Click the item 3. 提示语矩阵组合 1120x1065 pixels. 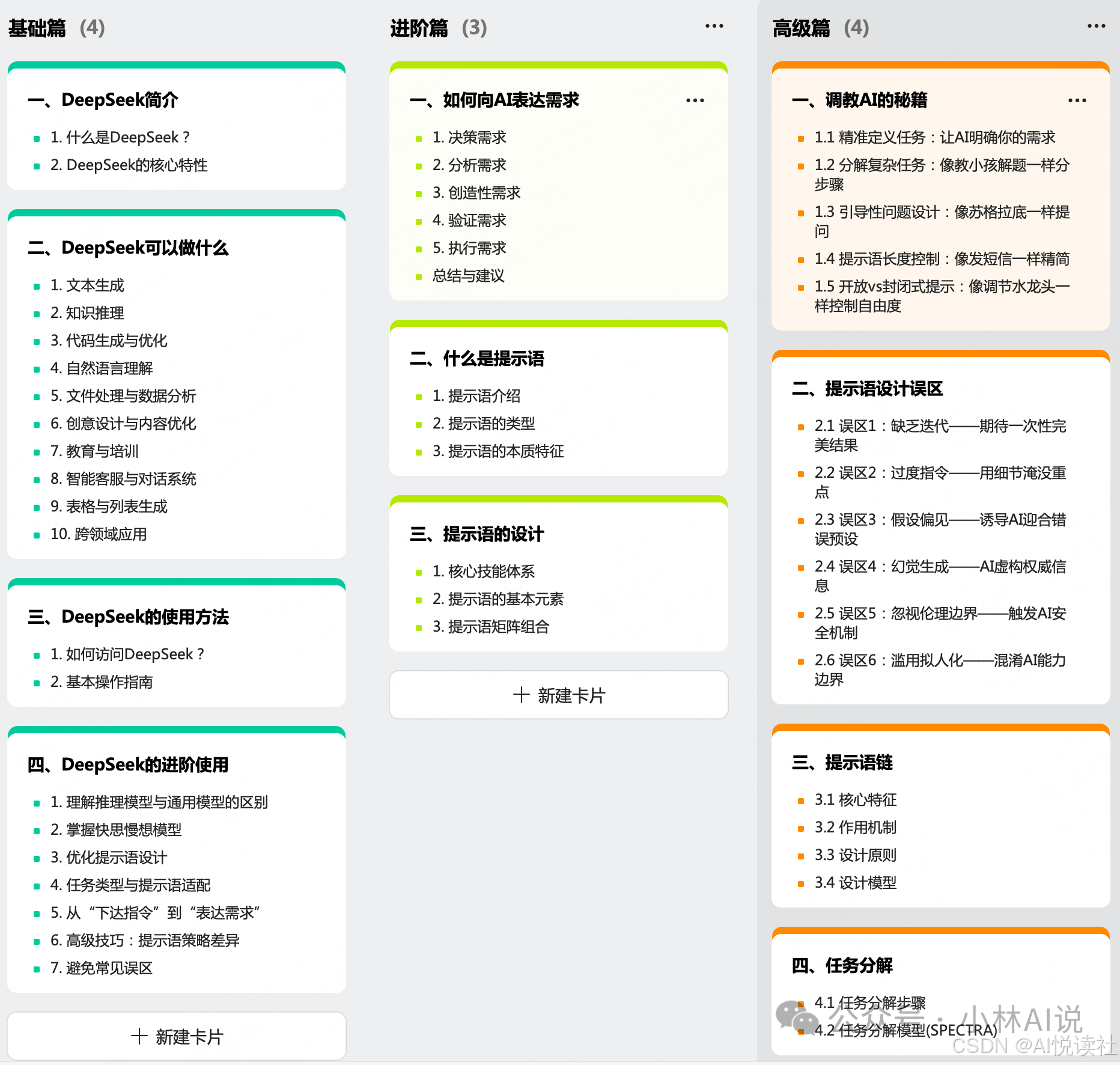(x=491, y=627)
